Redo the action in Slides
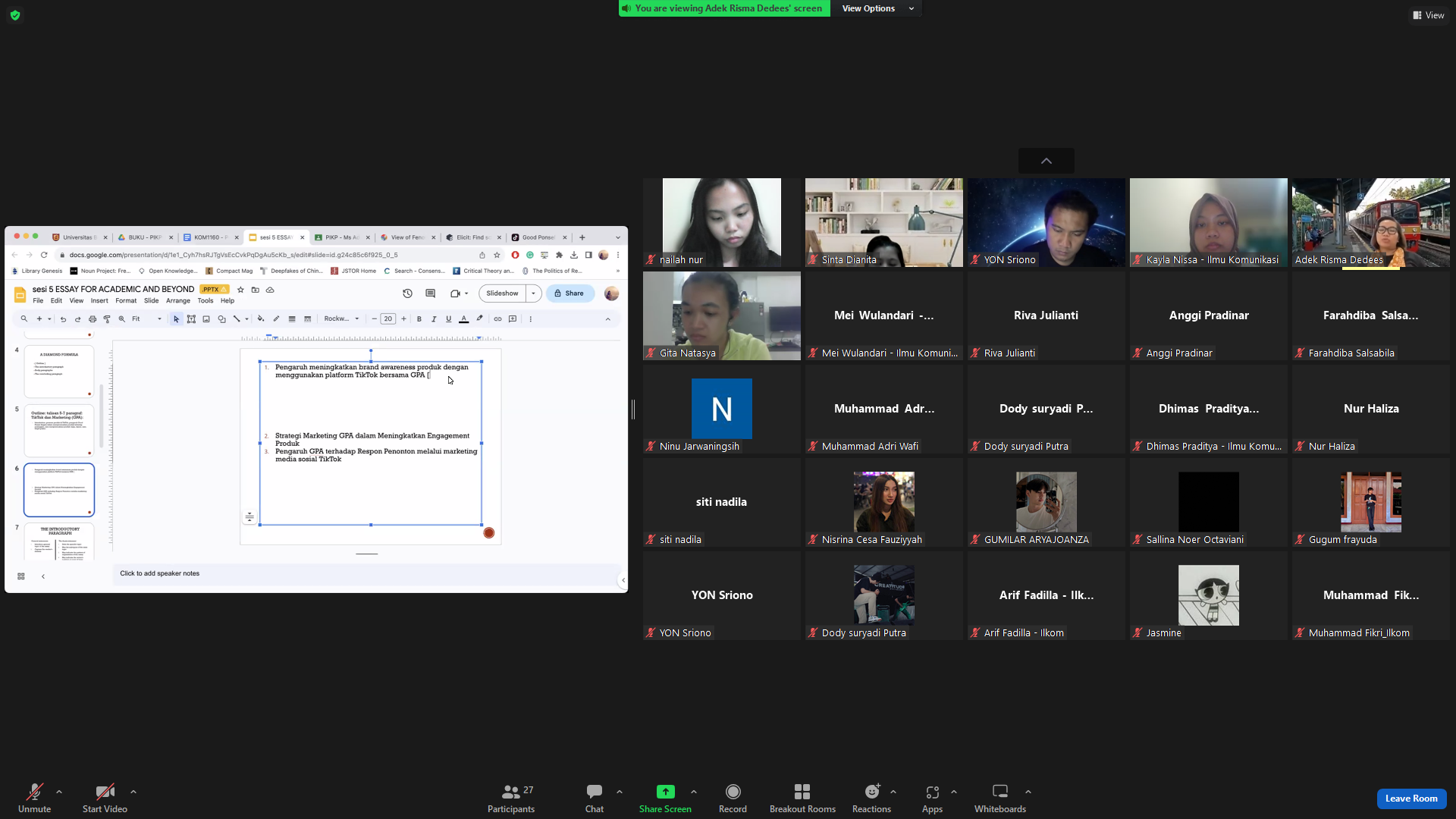Image resolution: width=1456 pixels, height=819 pixels. (x=77, y=319)
